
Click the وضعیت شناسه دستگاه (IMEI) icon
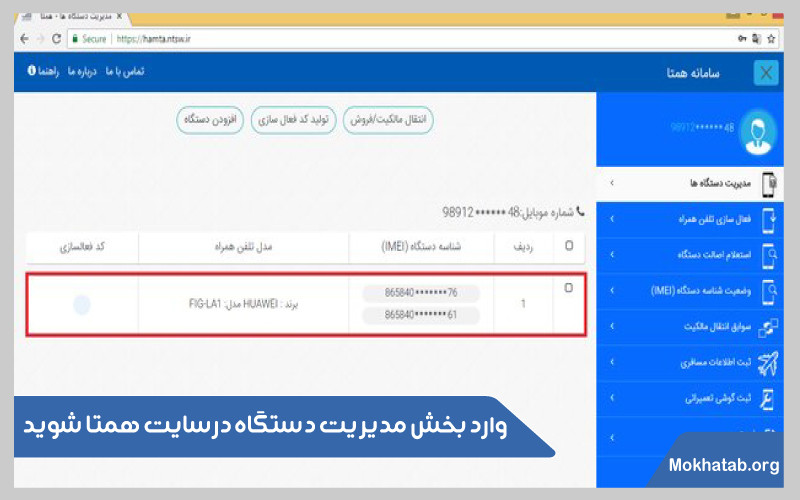[769, 292]
